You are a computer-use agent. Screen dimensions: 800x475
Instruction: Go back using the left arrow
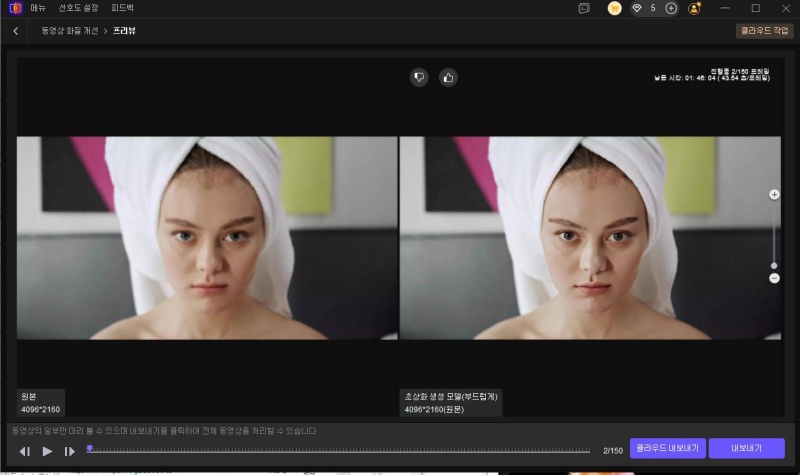[16, 31]
